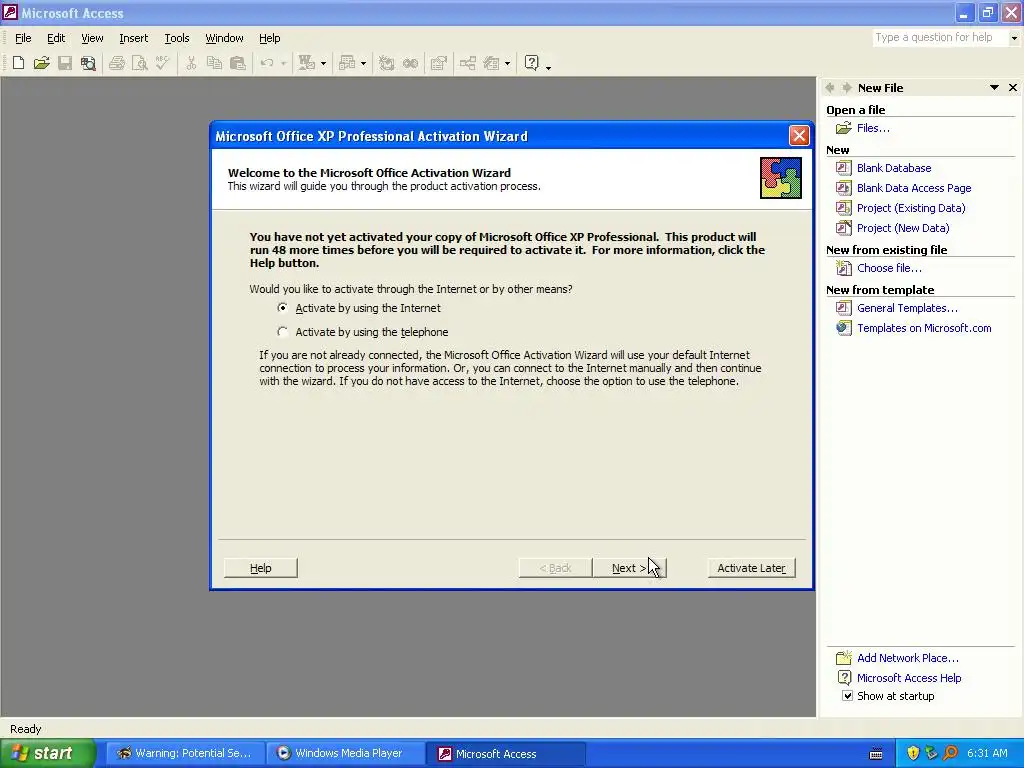Select Activate by using the telephone
This screenshot has height=768, width=1024.
pyautogui.click(x=282, y=332)
